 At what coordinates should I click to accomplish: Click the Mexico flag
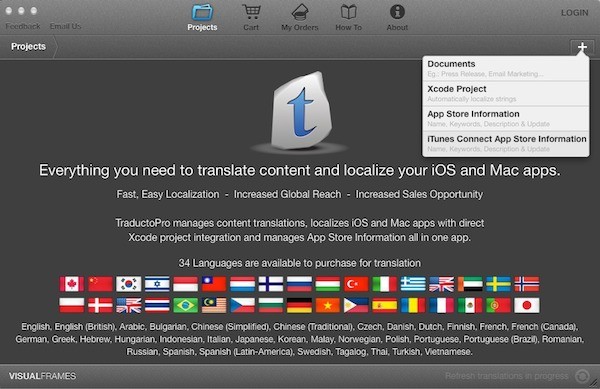click(470, 306)
